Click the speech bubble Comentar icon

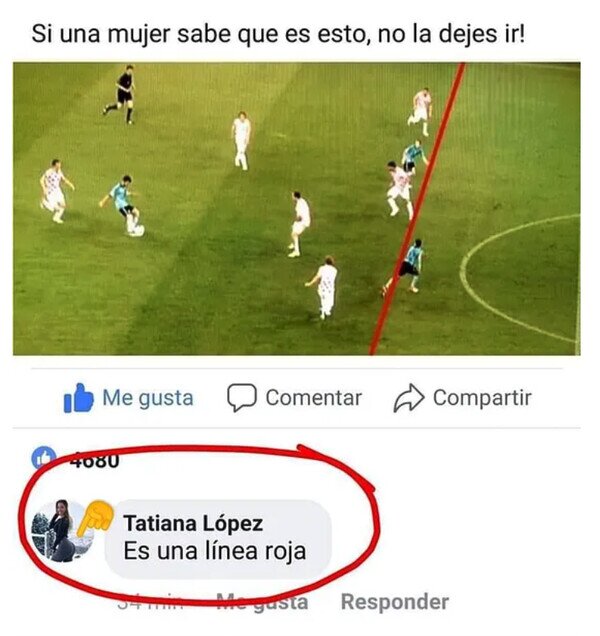(241, 398)
